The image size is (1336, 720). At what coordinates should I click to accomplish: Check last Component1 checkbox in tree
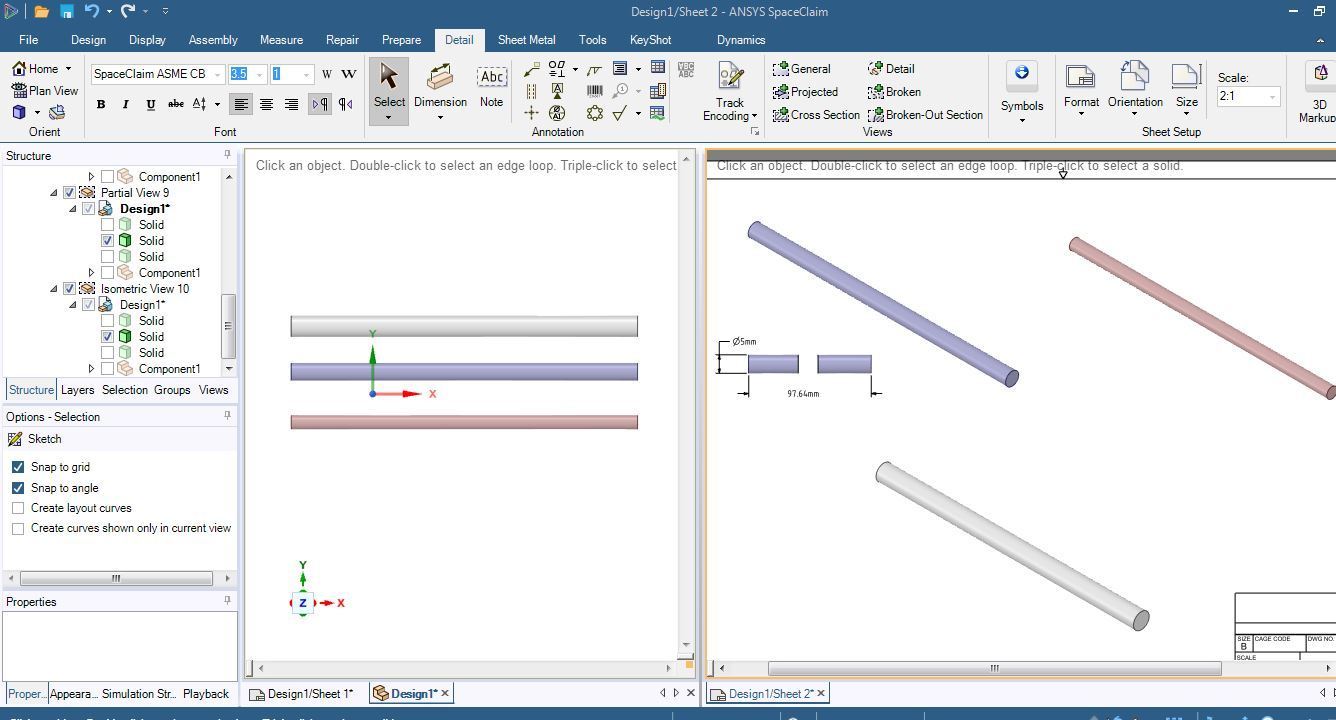pyautogui.click(x=107, y=369)
